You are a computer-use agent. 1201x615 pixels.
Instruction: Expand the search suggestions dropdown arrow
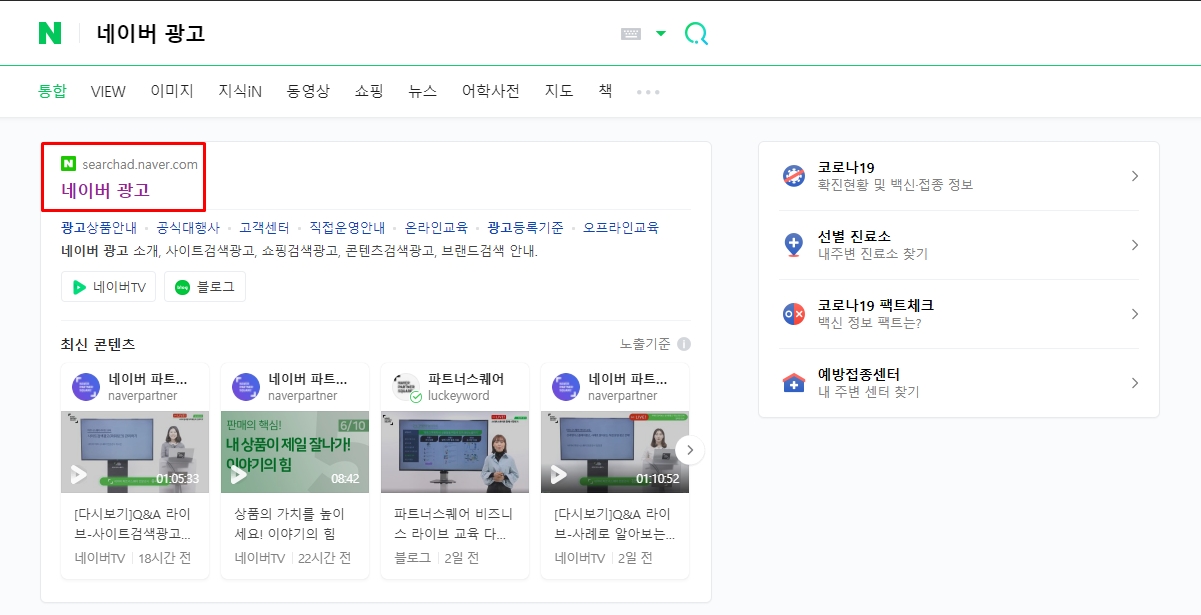[661, 34]
